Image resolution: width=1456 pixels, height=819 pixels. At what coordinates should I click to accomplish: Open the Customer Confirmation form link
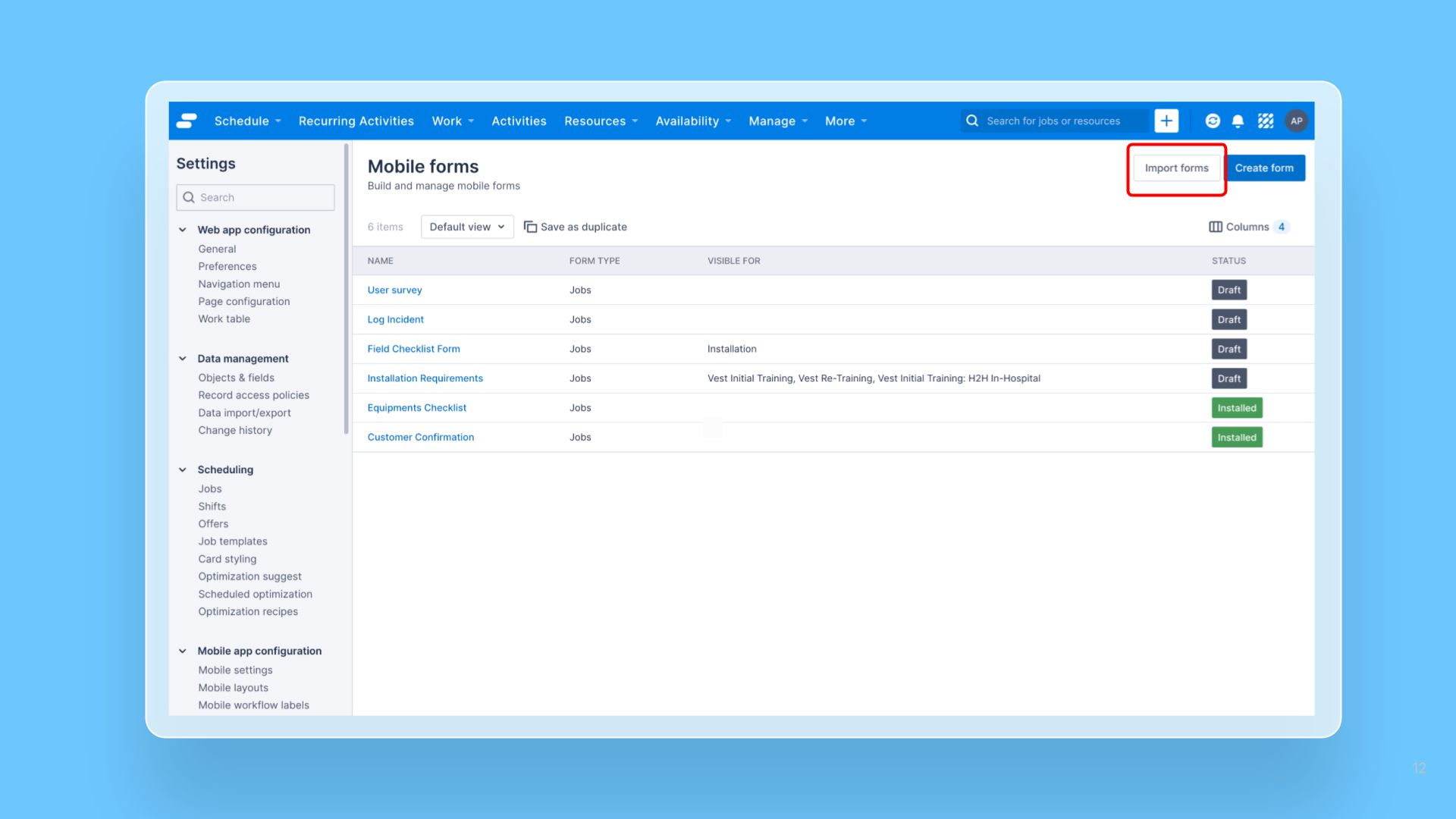[420, 438]
